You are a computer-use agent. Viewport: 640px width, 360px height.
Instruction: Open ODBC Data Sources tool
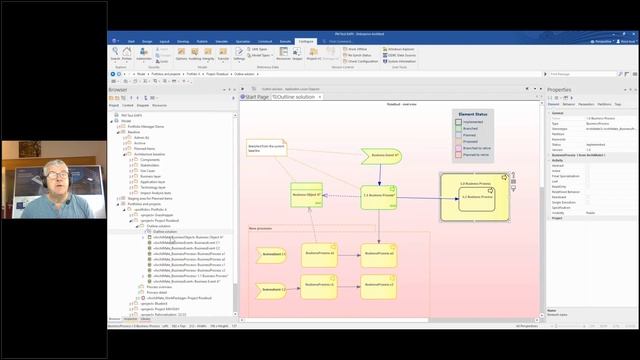[399, 55]
